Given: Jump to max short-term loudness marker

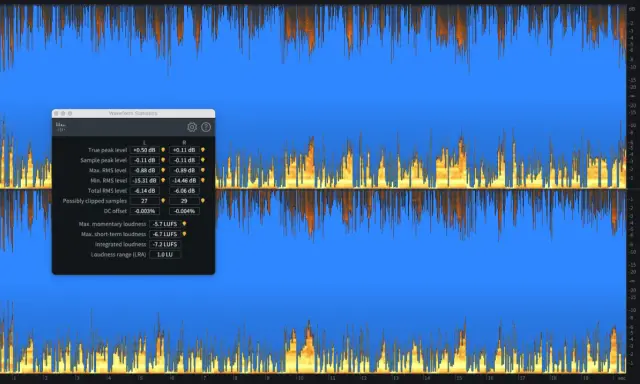Looking at the screenshot, I should pyautogui.click(x=184, y=234).
